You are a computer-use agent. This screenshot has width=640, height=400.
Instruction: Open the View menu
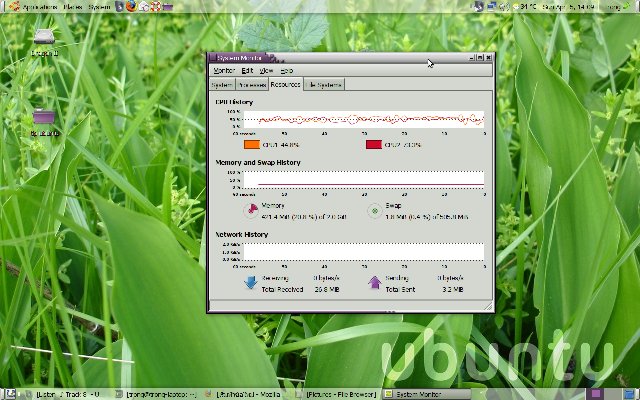[266, 71]
